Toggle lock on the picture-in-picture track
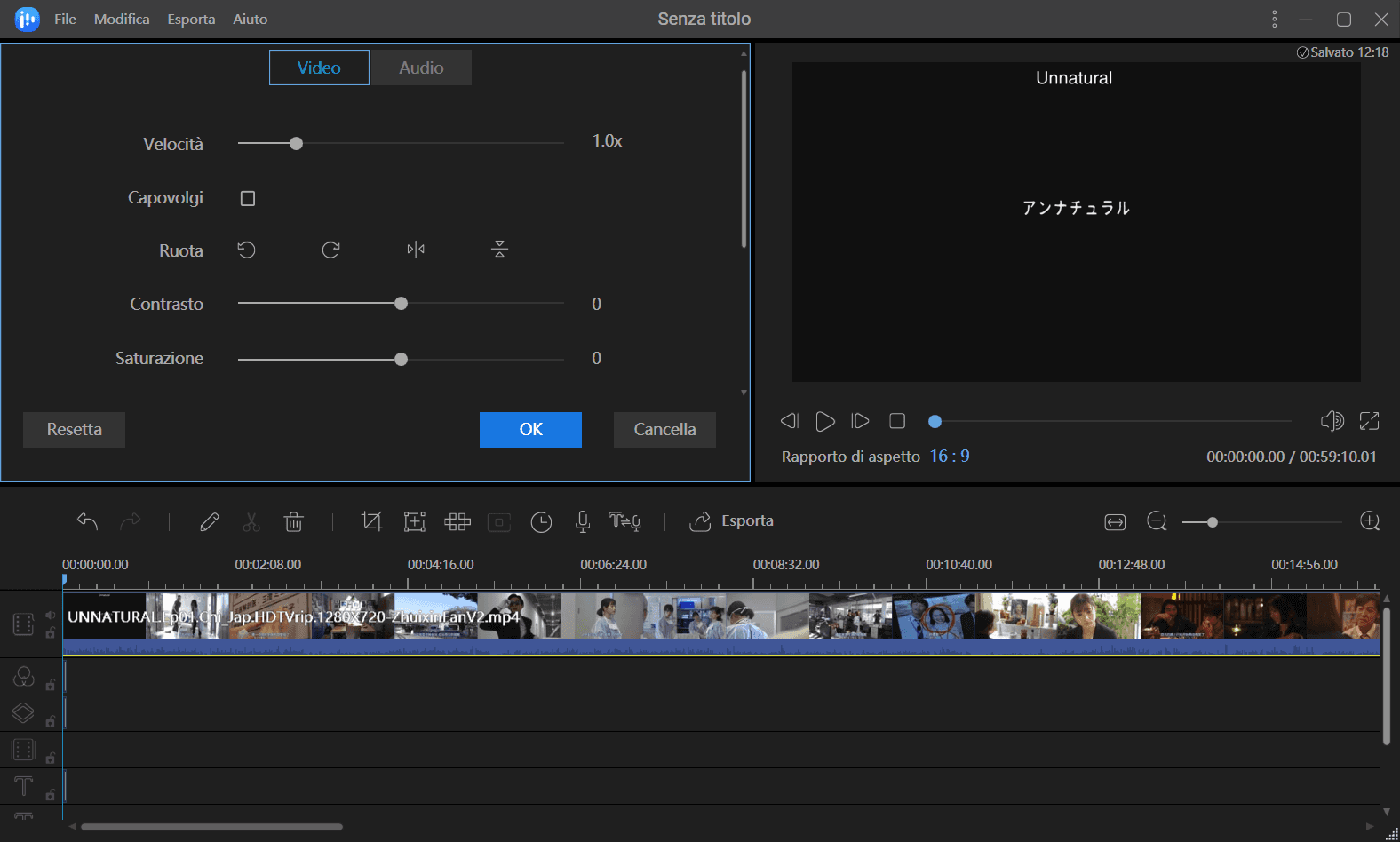The width and height of the screenshot is (1400, 842). coord(51,758)
